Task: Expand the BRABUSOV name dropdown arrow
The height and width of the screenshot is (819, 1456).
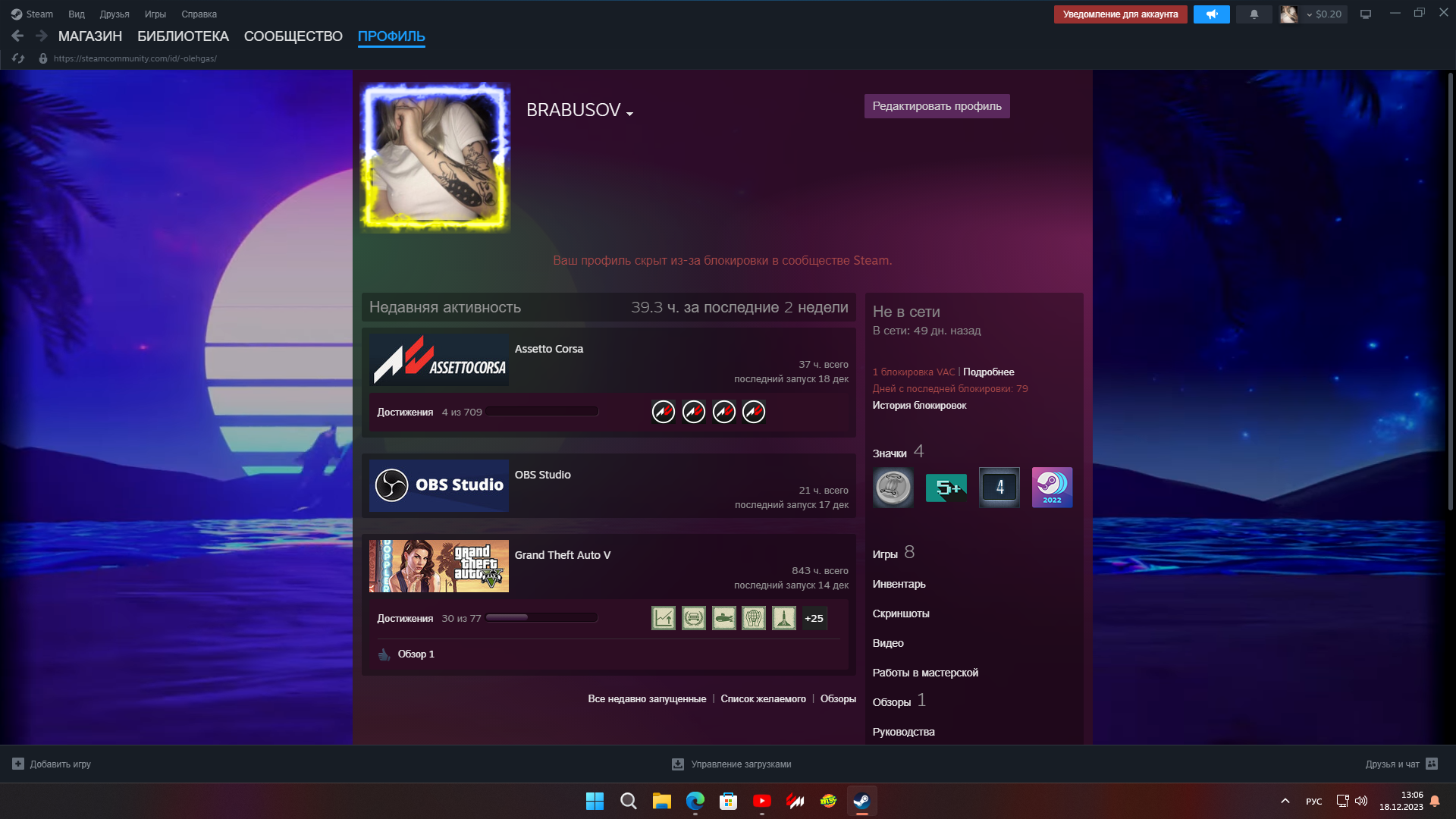Action: tap(629, 114)
